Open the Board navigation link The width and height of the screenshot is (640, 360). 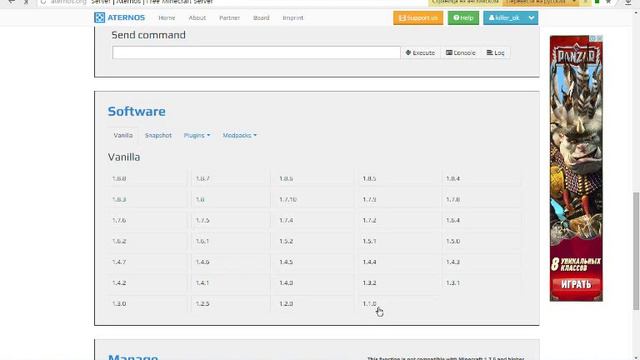pos(261,18)
